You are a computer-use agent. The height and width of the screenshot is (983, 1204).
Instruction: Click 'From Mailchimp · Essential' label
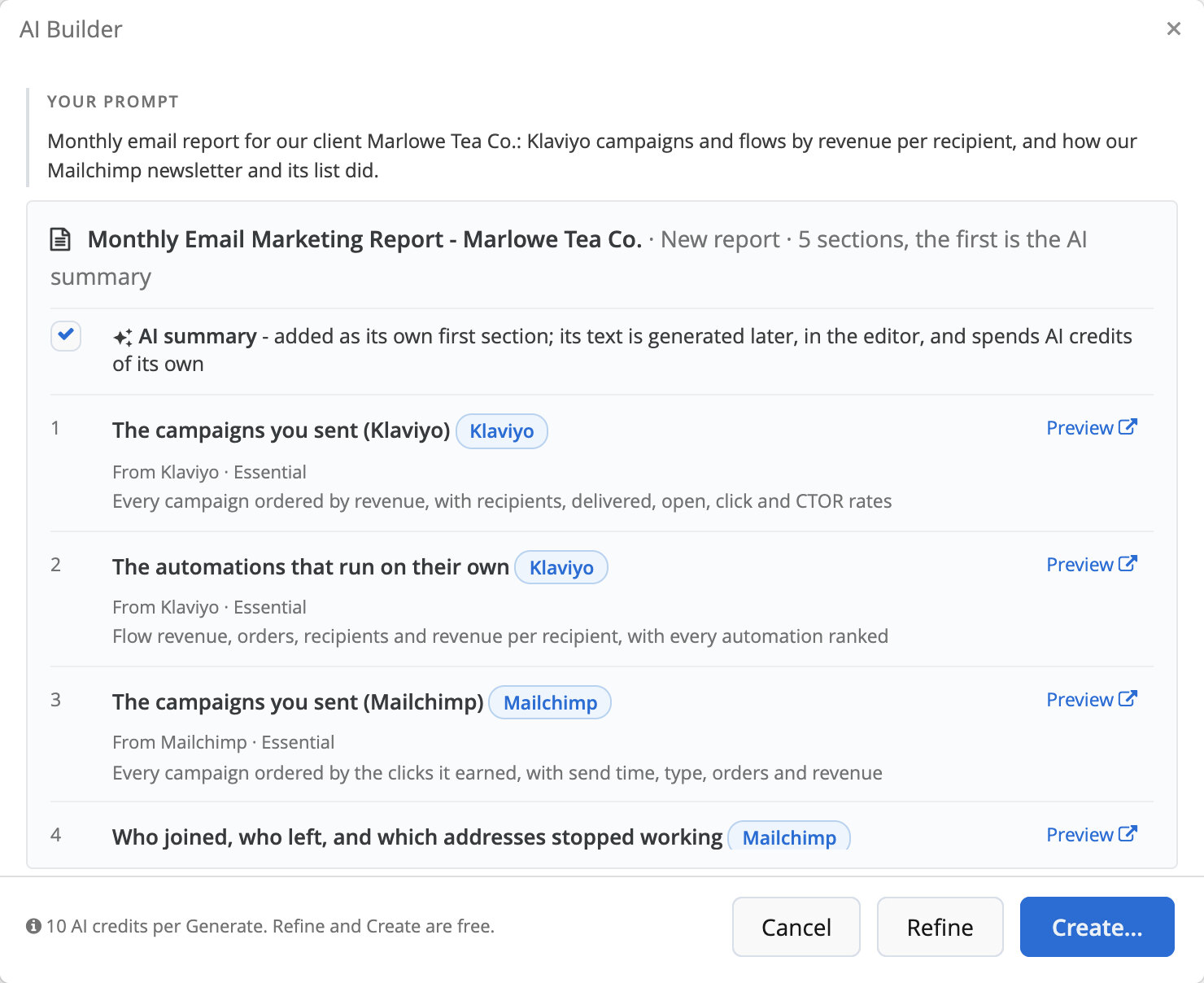coord(224,742)
